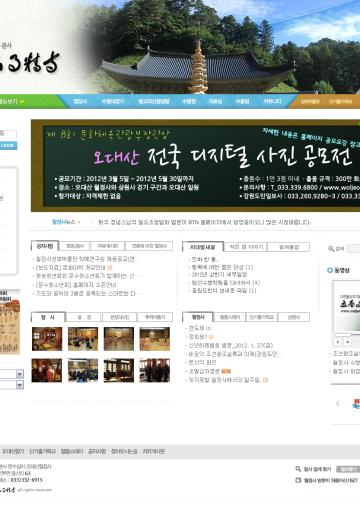Click the login input field in left sidebar
The height and width of the screenshot is (515, 360).
click(x=8, y=134)
